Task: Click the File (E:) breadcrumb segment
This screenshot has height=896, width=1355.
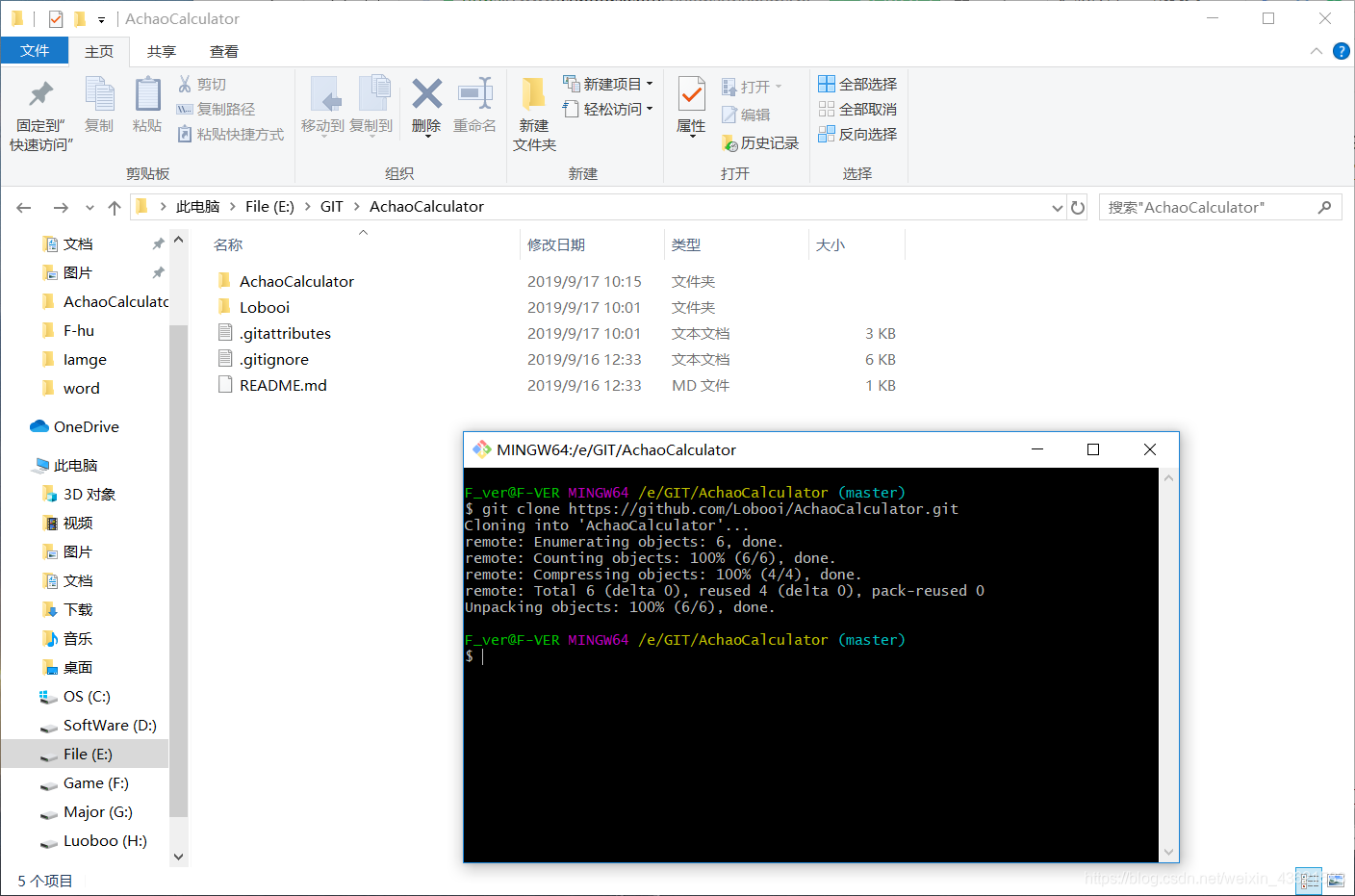Action: pos(269,207)
